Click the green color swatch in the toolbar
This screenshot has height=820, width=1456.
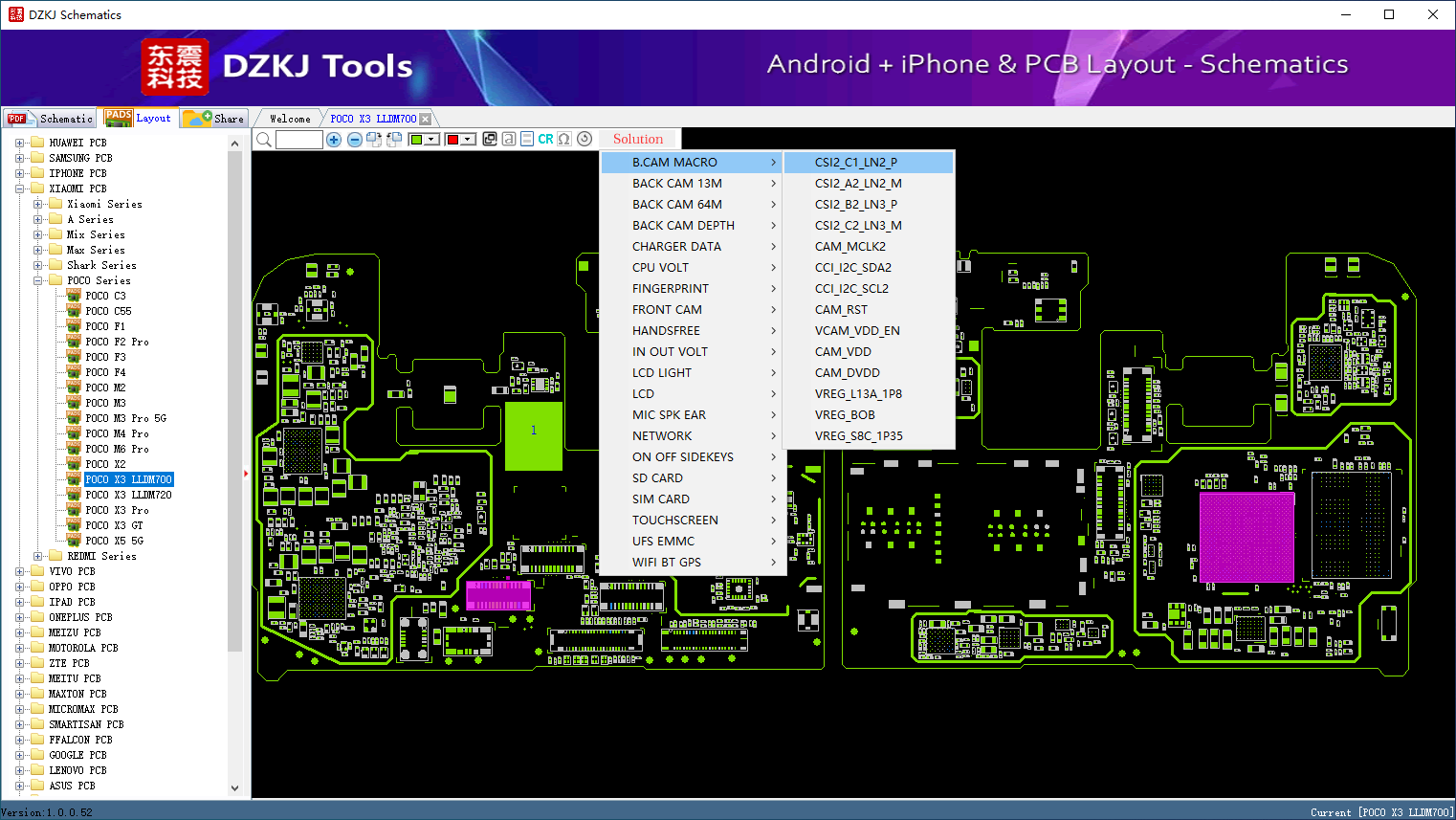point(416,140)
